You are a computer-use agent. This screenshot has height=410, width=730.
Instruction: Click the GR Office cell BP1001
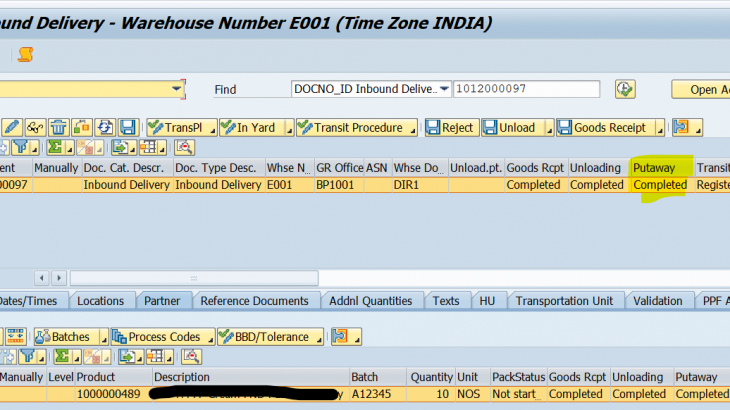[x=339, y=185]
